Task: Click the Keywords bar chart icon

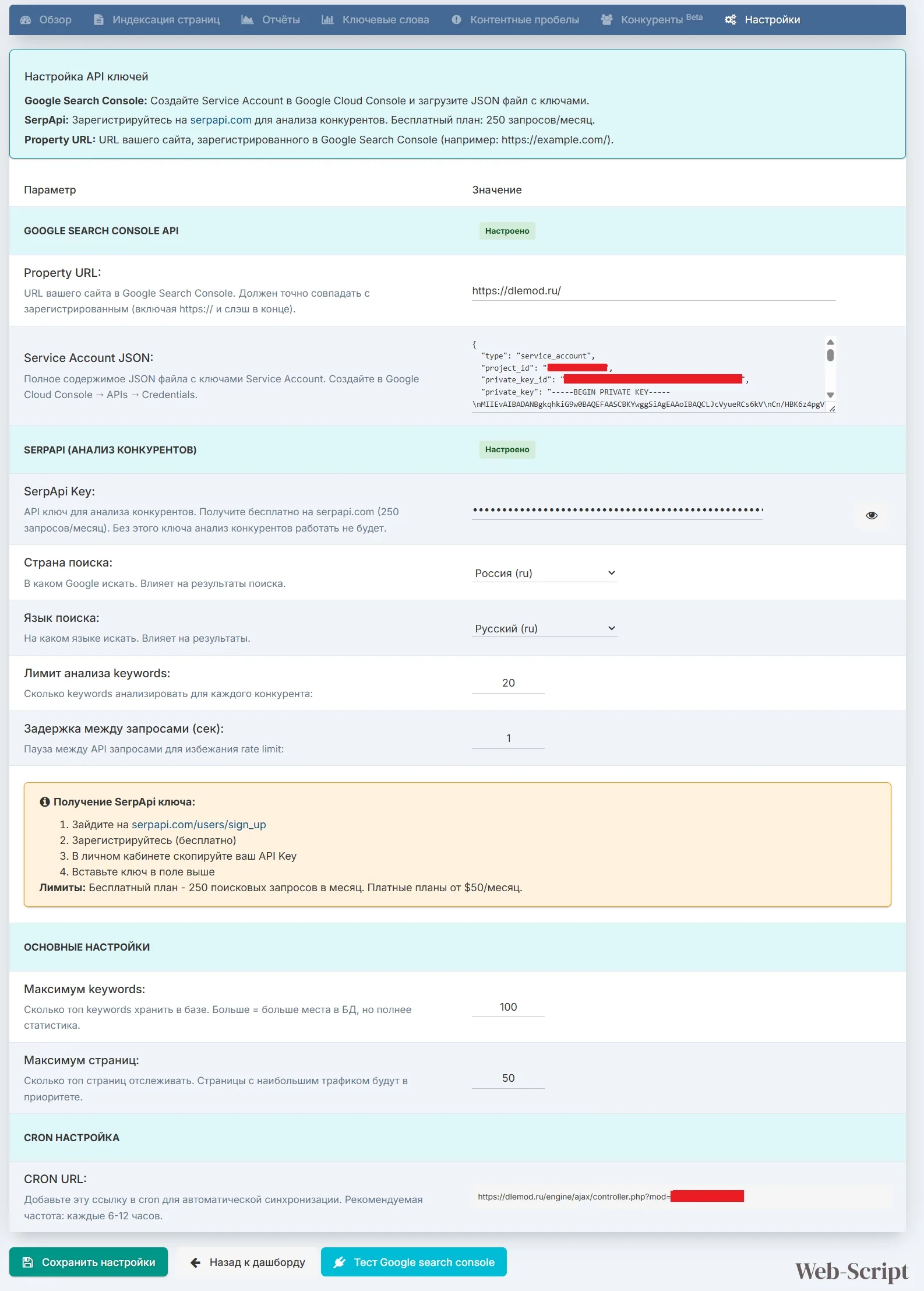Action: (x=328, y=20)
